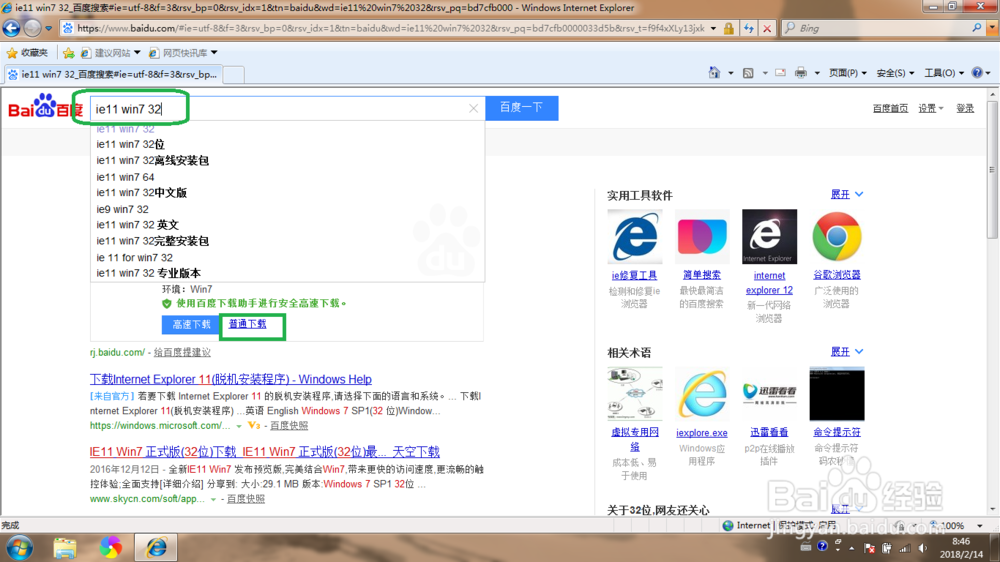Open the Baidu 设置 dropdown
The image size is (1000, 562).
click(x=930, y=108)
